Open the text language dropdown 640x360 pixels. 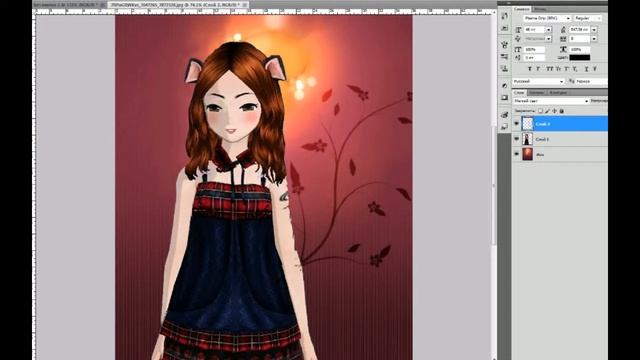tap(538, 81)
